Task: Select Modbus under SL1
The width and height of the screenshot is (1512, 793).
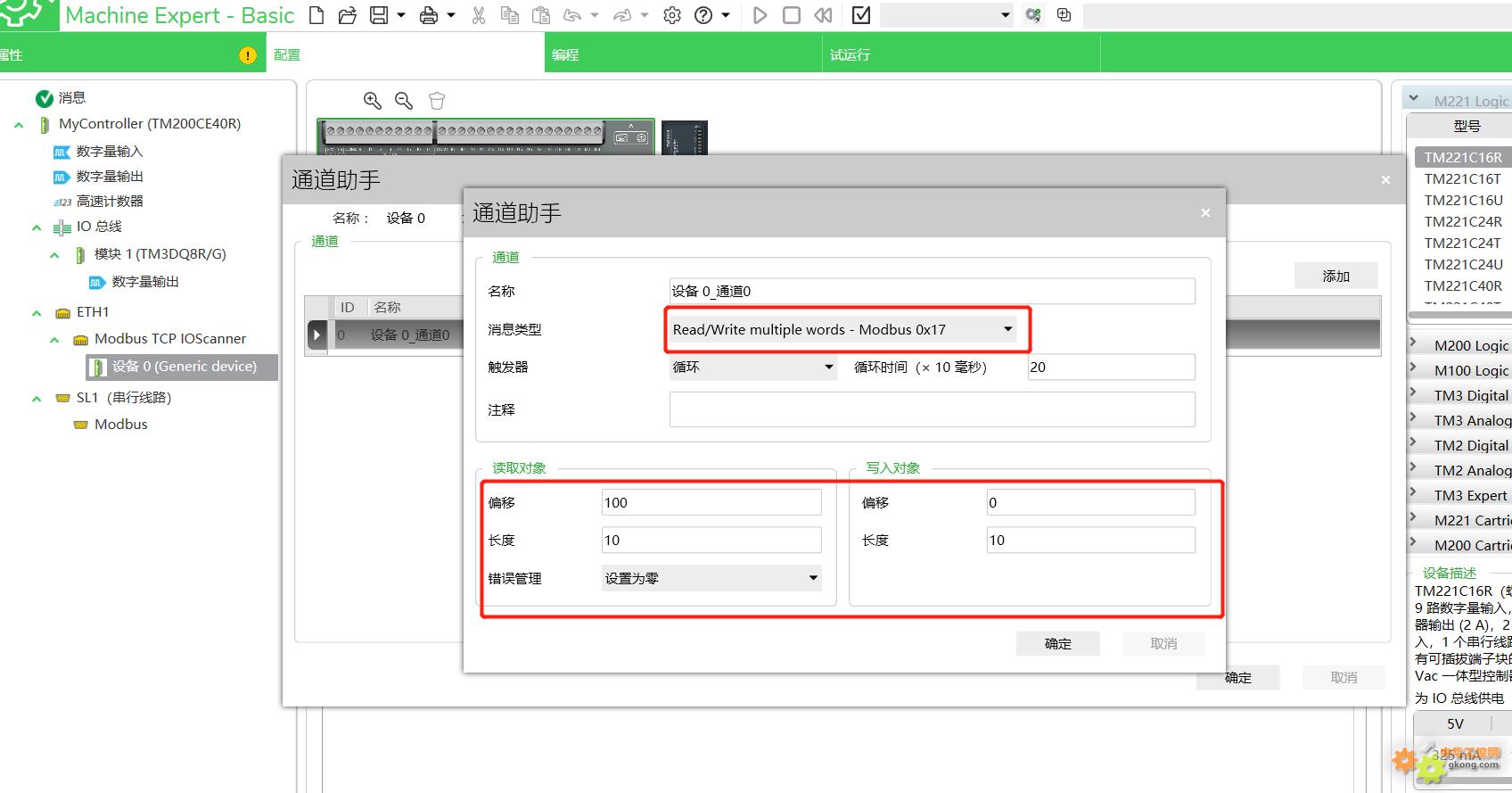Action: point(121,425)
